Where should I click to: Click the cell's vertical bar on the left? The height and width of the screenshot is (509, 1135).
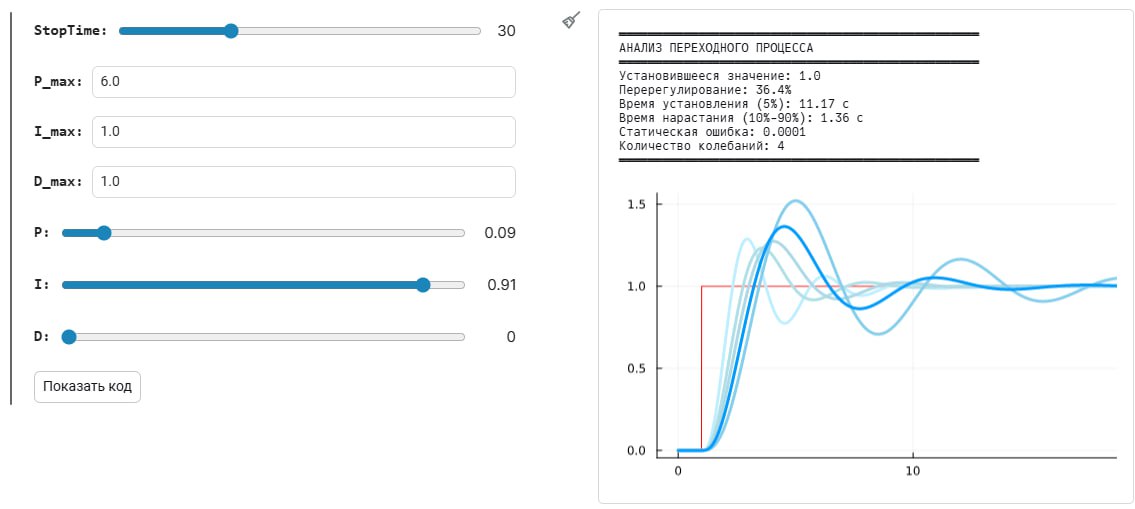[11, 208]
